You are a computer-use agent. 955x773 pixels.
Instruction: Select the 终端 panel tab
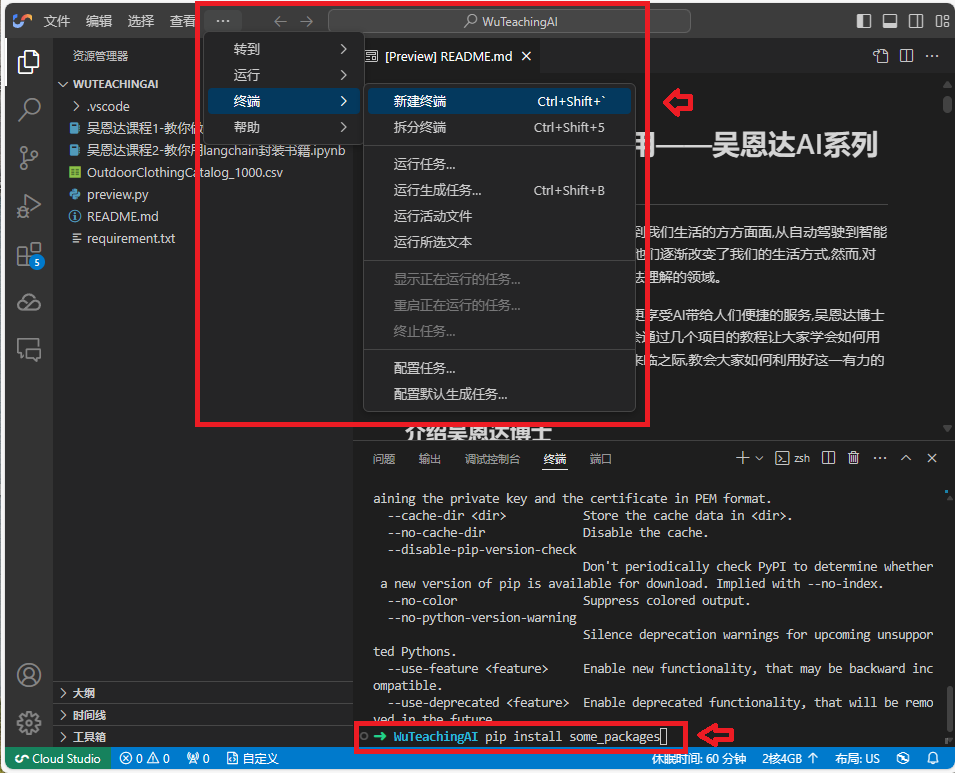coord(555,459)
